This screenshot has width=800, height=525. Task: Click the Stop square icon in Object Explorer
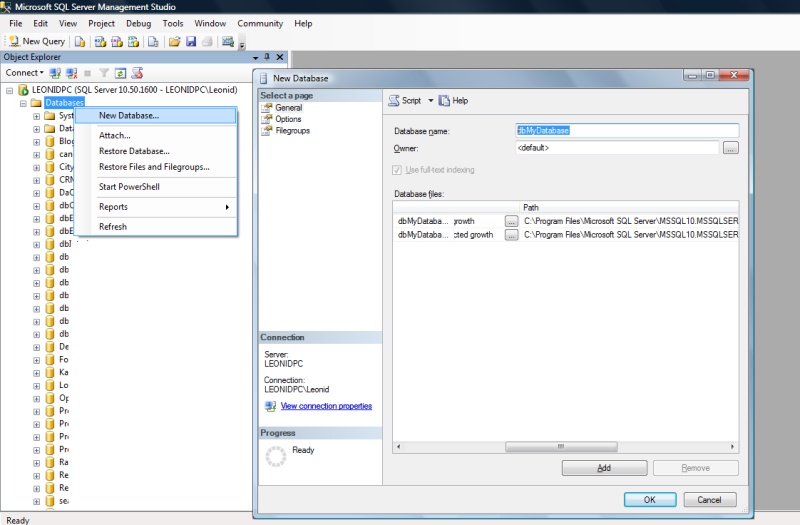click(88, 73)
